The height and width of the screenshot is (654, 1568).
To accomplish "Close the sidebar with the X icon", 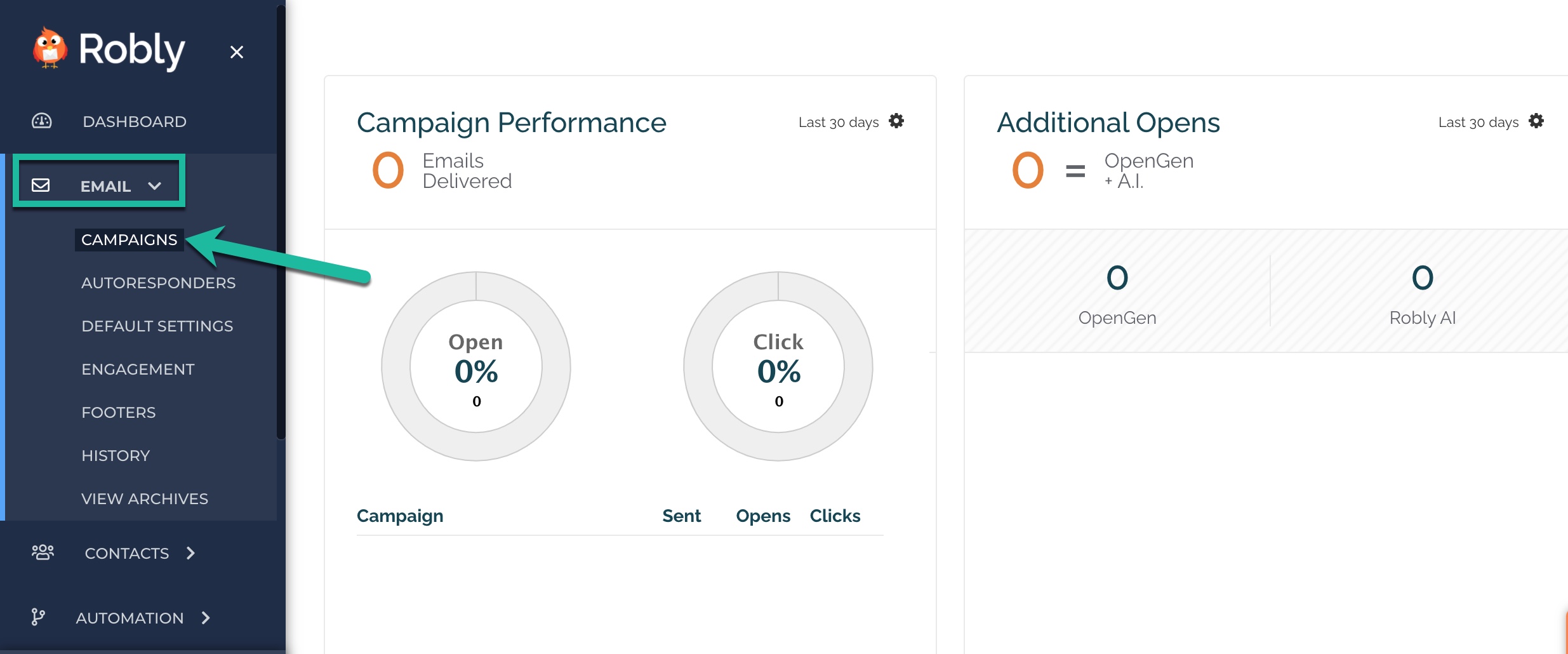I will (237, 52).
